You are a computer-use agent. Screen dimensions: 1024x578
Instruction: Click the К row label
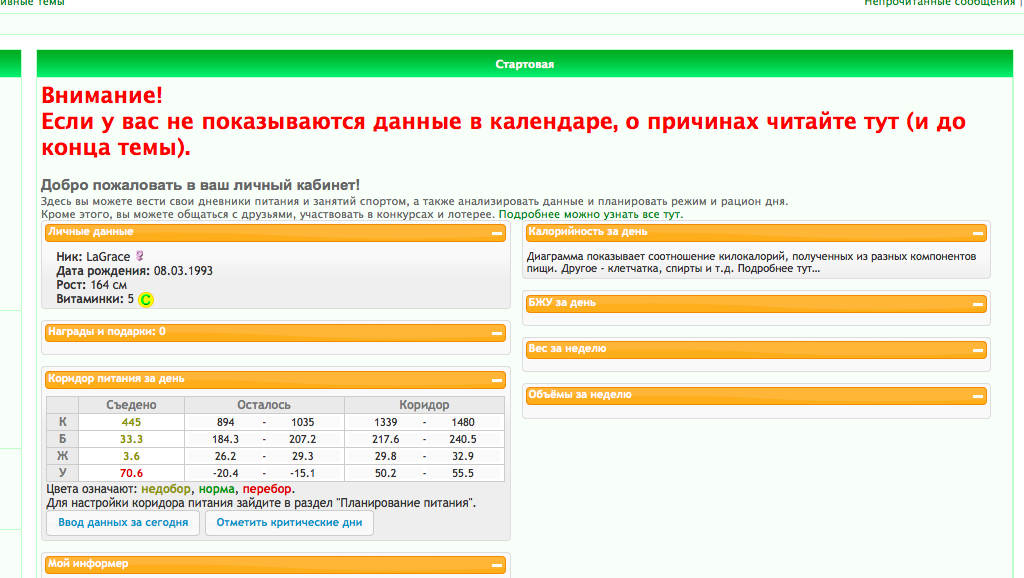(x=63, y=422)
